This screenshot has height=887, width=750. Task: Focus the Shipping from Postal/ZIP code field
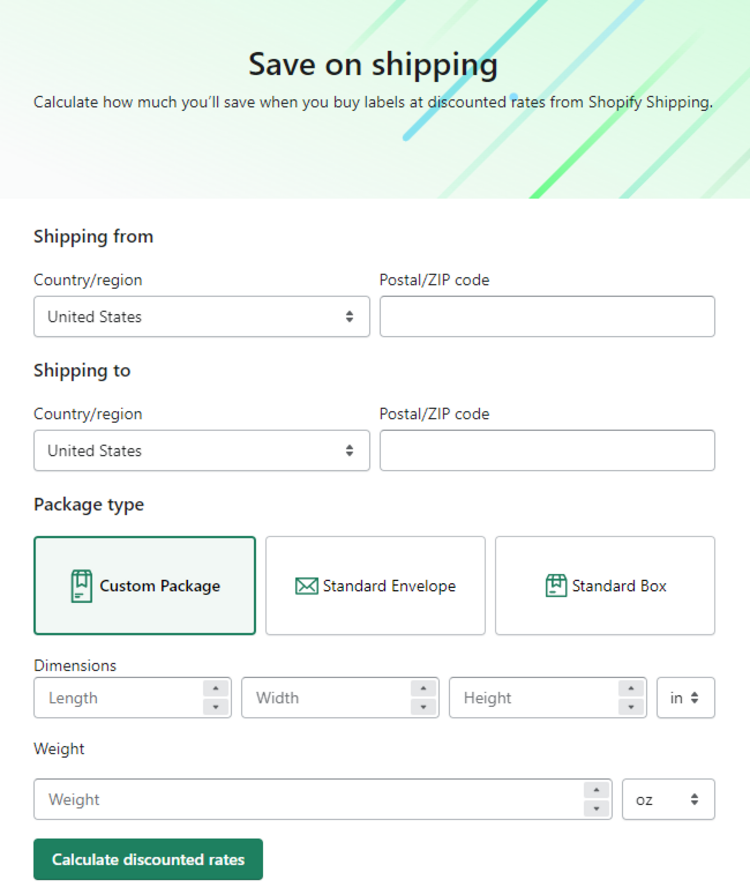pyautogui.click(x=547, y=317)
